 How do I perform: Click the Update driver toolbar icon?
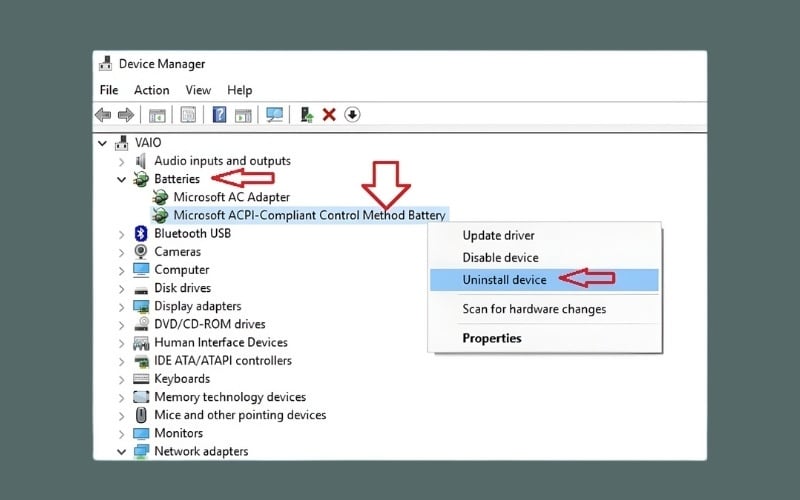tap(307, 115)
